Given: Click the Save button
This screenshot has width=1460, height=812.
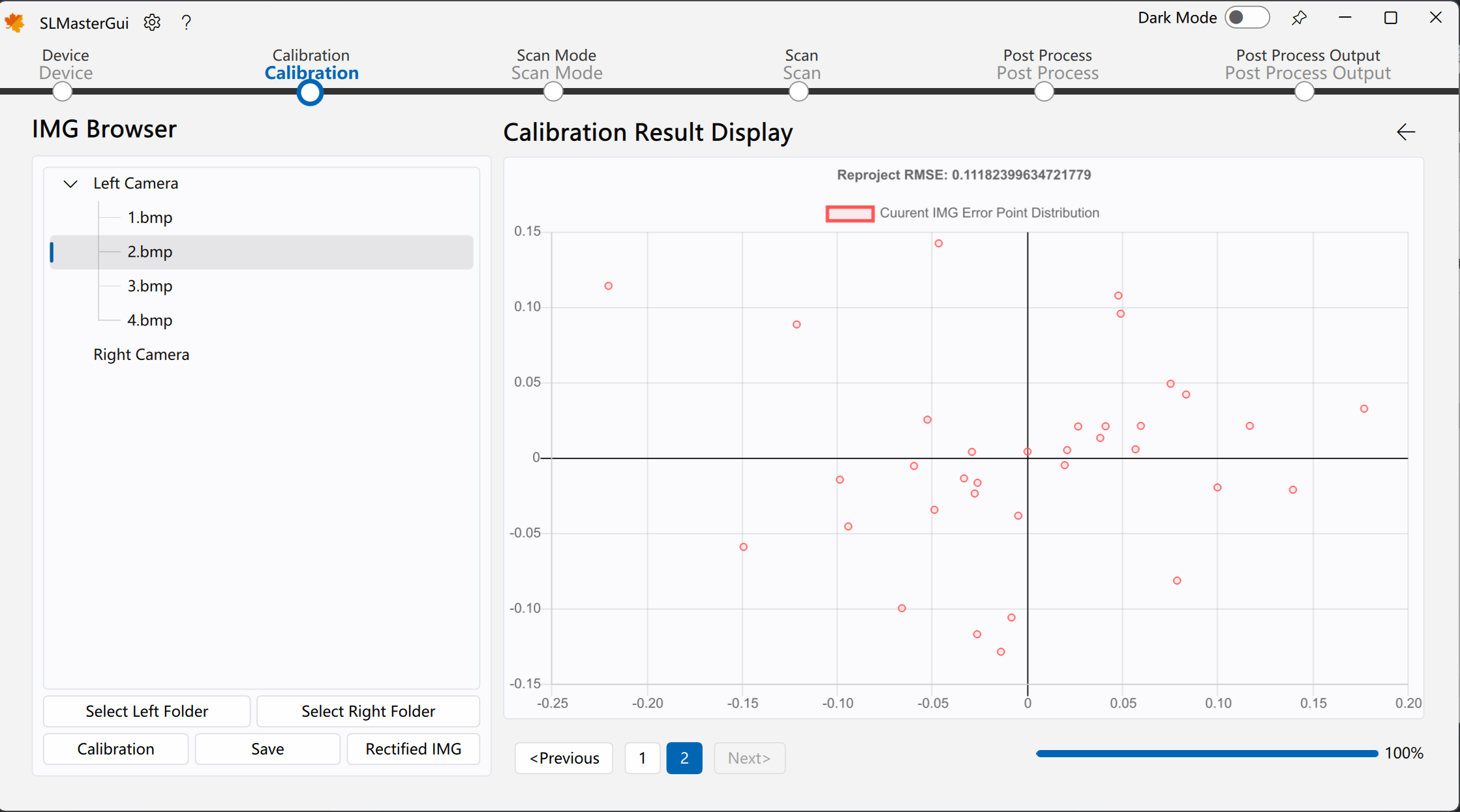Looking at the screenshot, I should (x=267, y=749).
